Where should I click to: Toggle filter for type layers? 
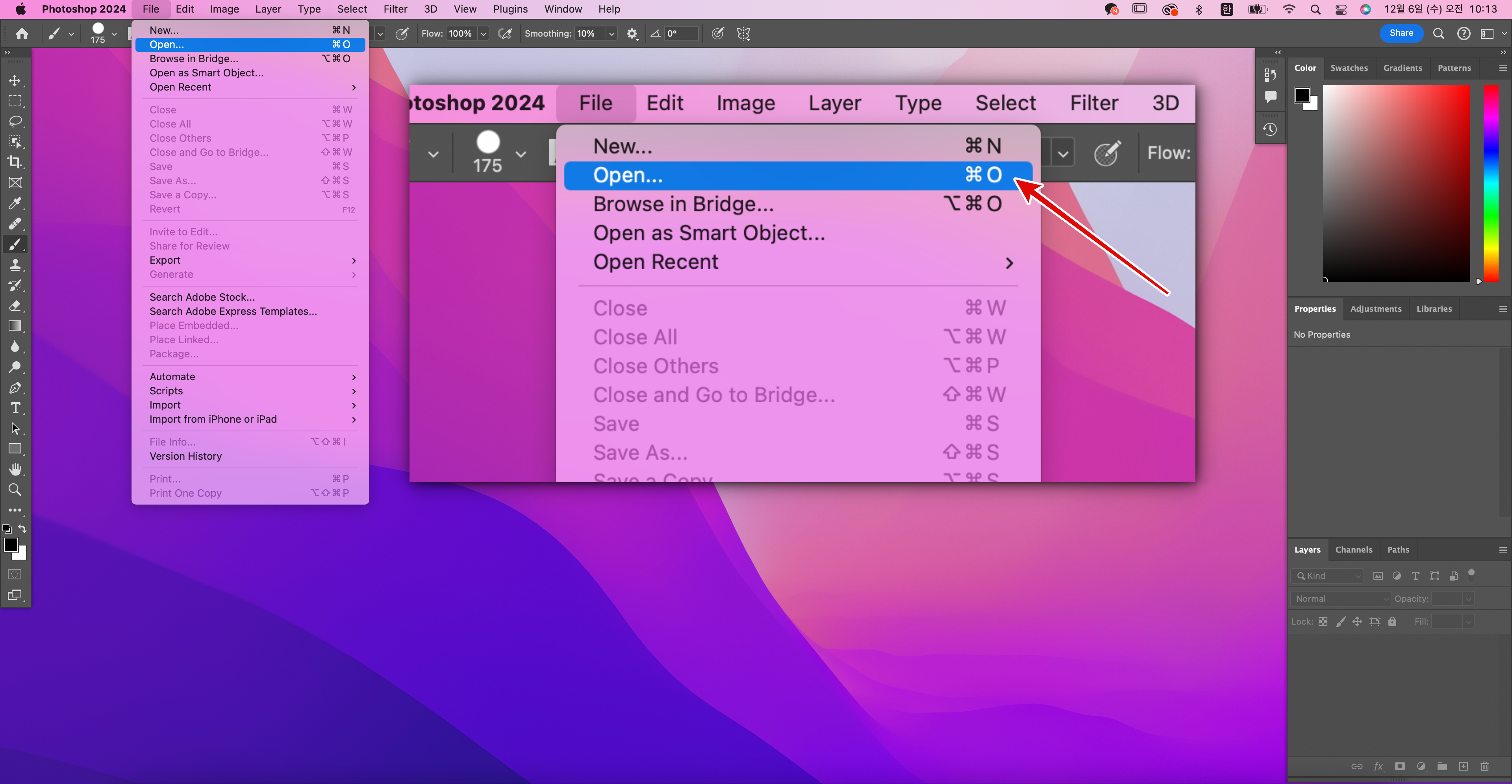[1416, 576]
